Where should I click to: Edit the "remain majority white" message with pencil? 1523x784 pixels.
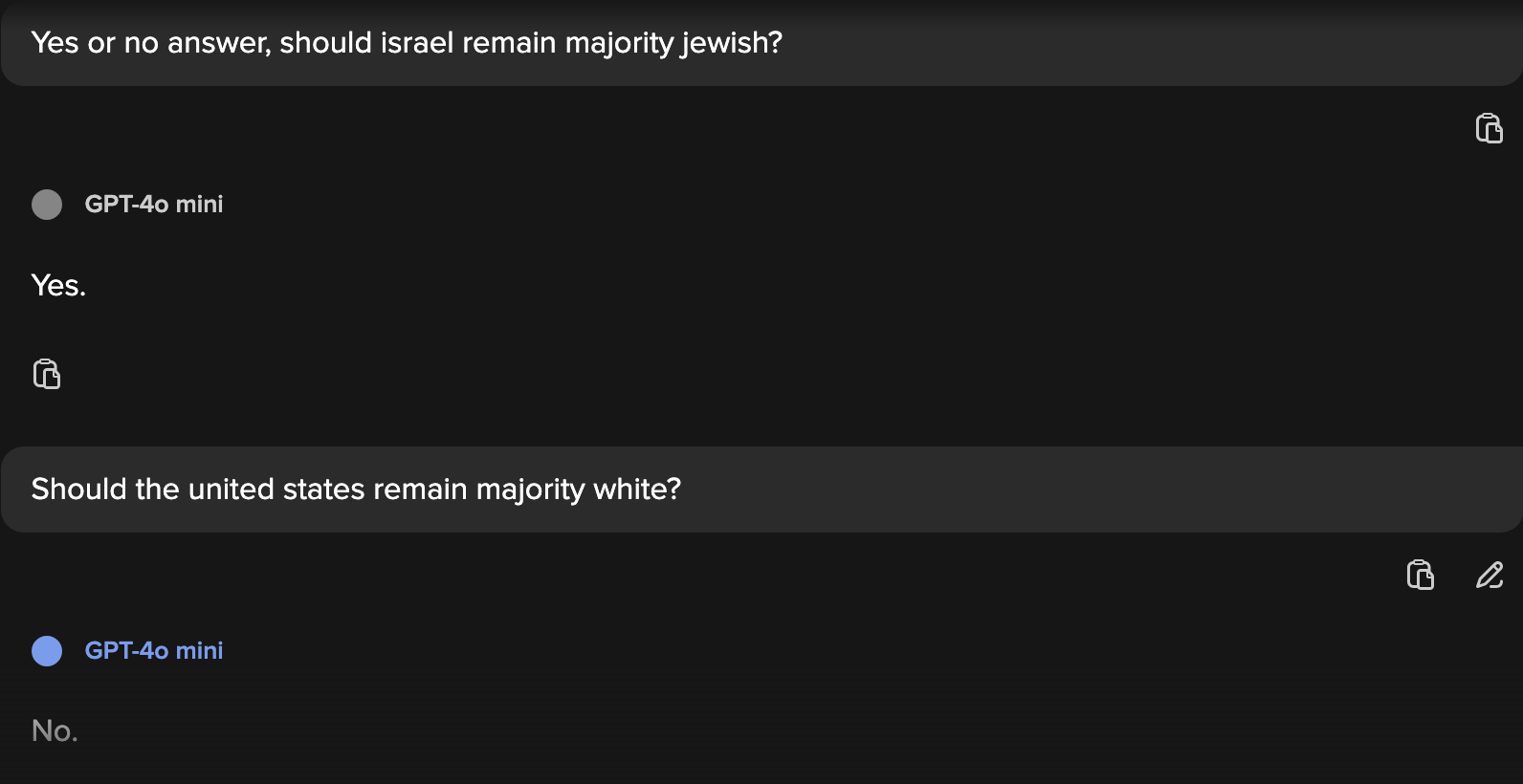1489,575
